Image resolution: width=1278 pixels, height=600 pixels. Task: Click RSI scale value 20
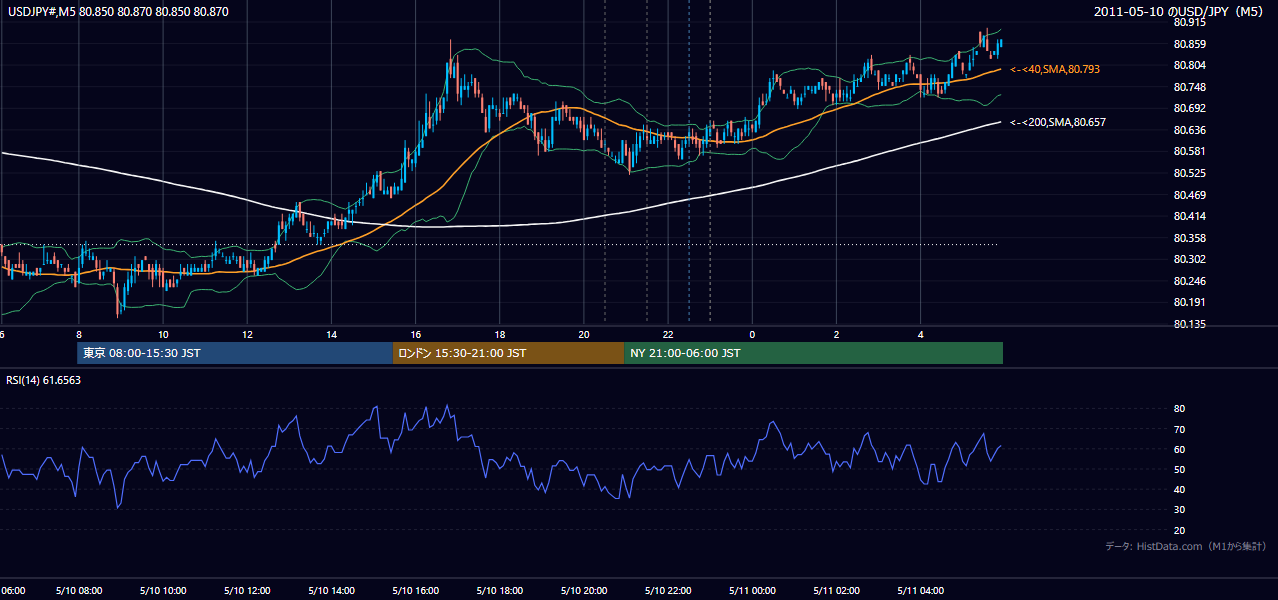click(1180, 530)
